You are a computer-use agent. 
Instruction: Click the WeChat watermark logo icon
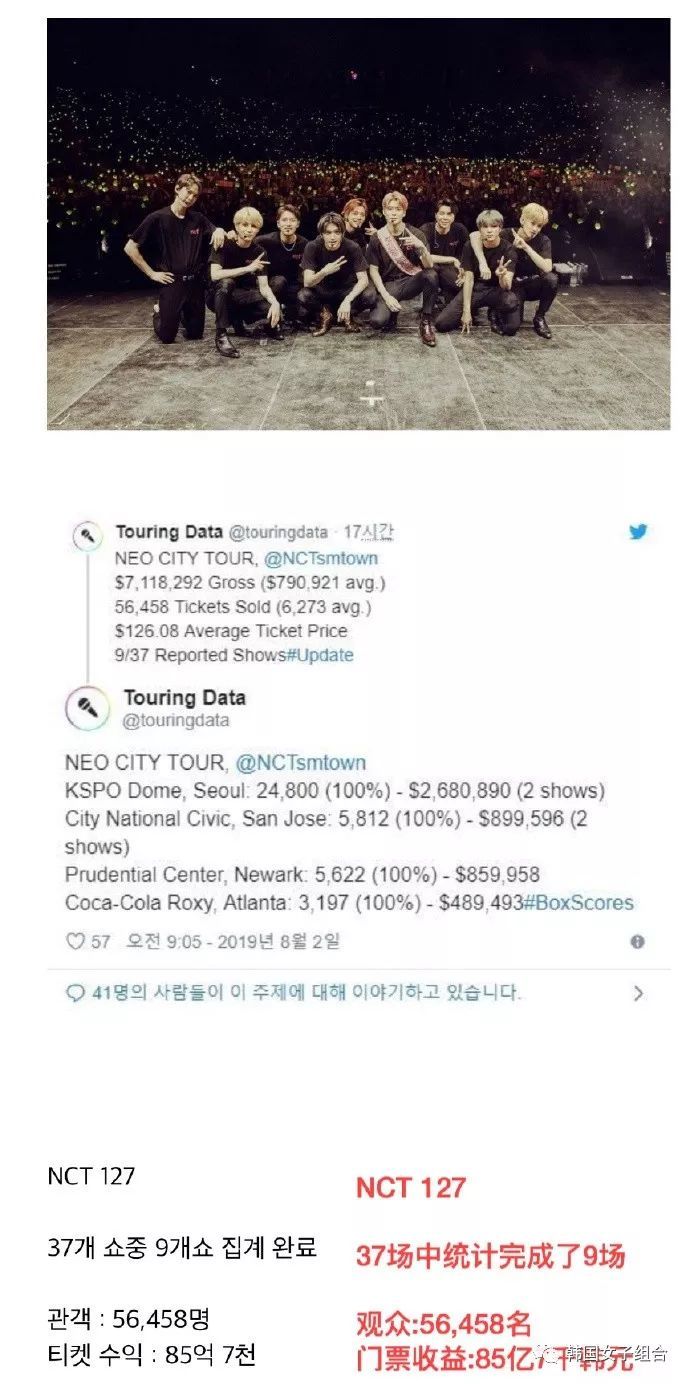coord(552,1354)
